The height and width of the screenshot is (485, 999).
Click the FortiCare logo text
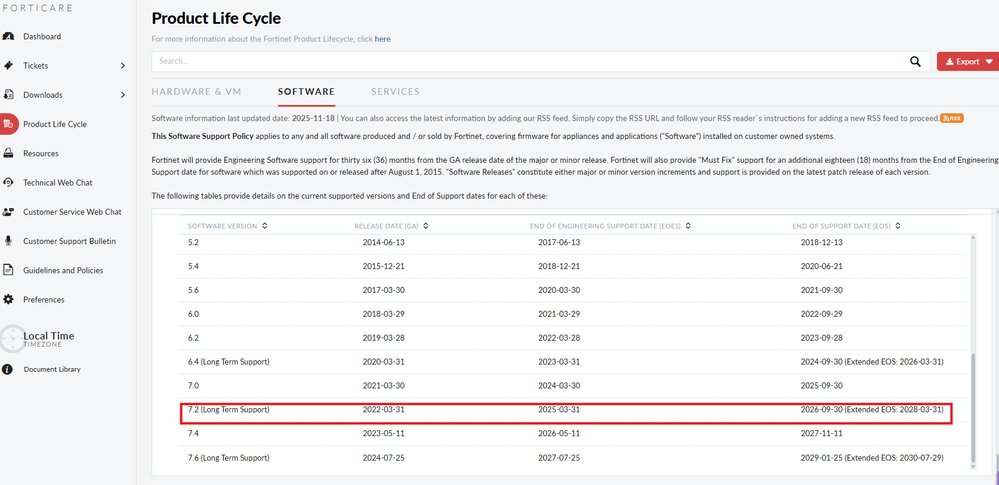click(37, 8)
